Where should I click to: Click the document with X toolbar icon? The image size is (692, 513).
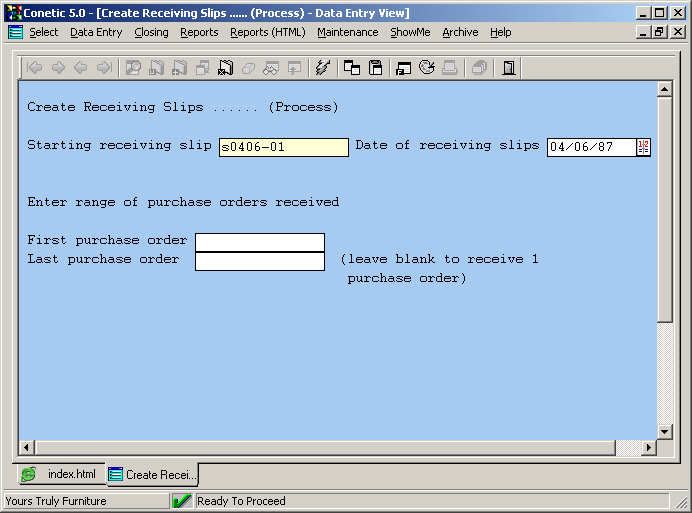225,68
